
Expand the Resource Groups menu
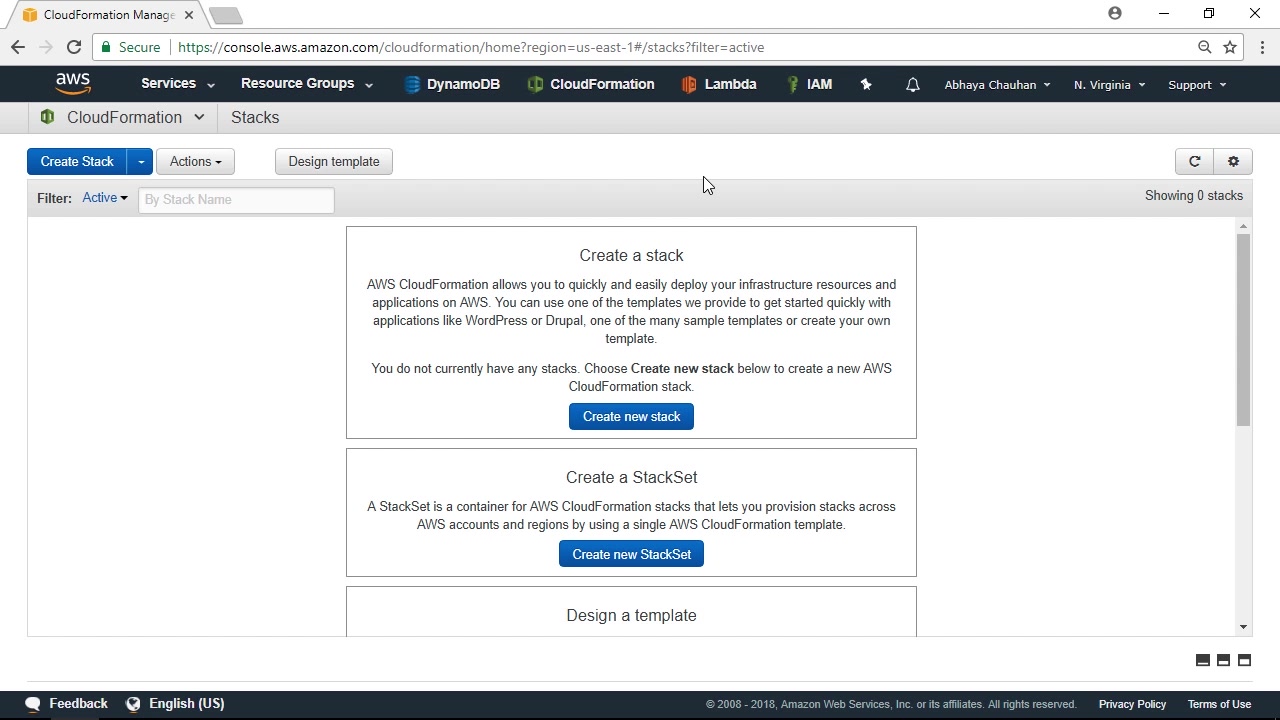[307, 84]
